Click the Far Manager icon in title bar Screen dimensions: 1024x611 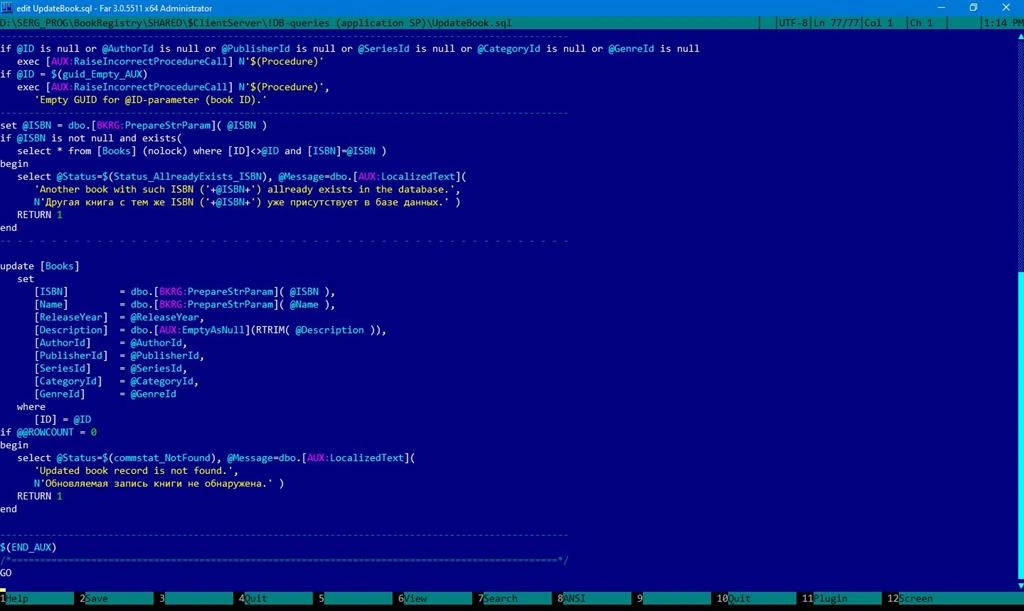7,8
